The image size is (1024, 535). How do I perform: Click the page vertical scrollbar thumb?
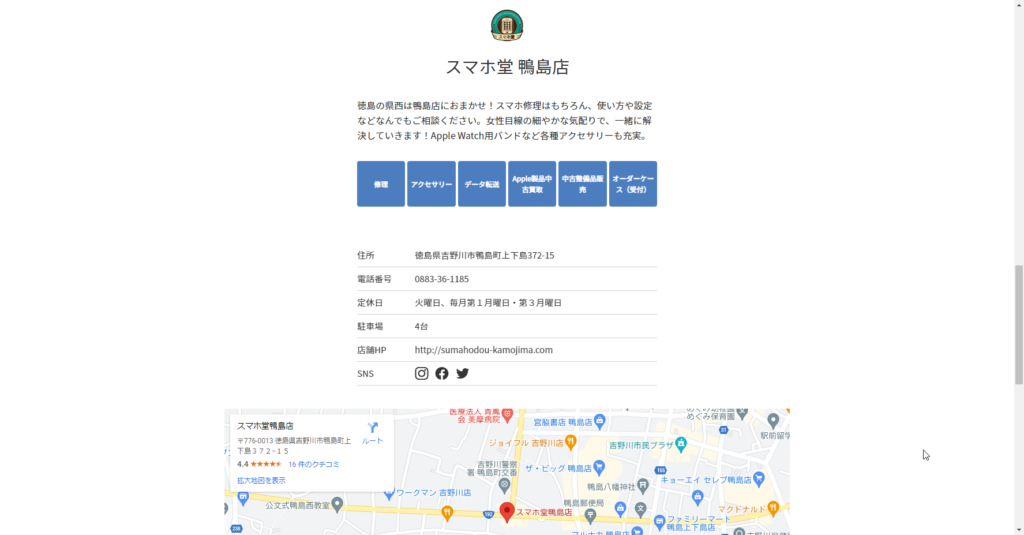pos(1018,325)
